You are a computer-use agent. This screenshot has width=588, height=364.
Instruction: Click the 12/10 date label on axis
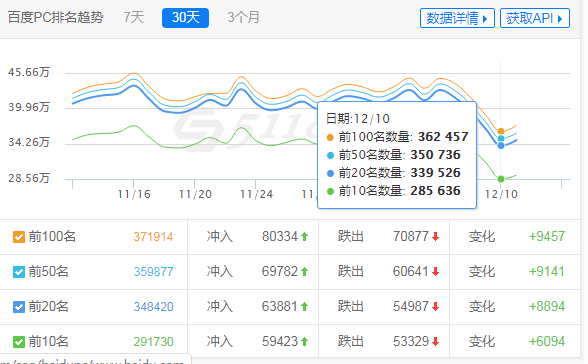coord(501,194)
